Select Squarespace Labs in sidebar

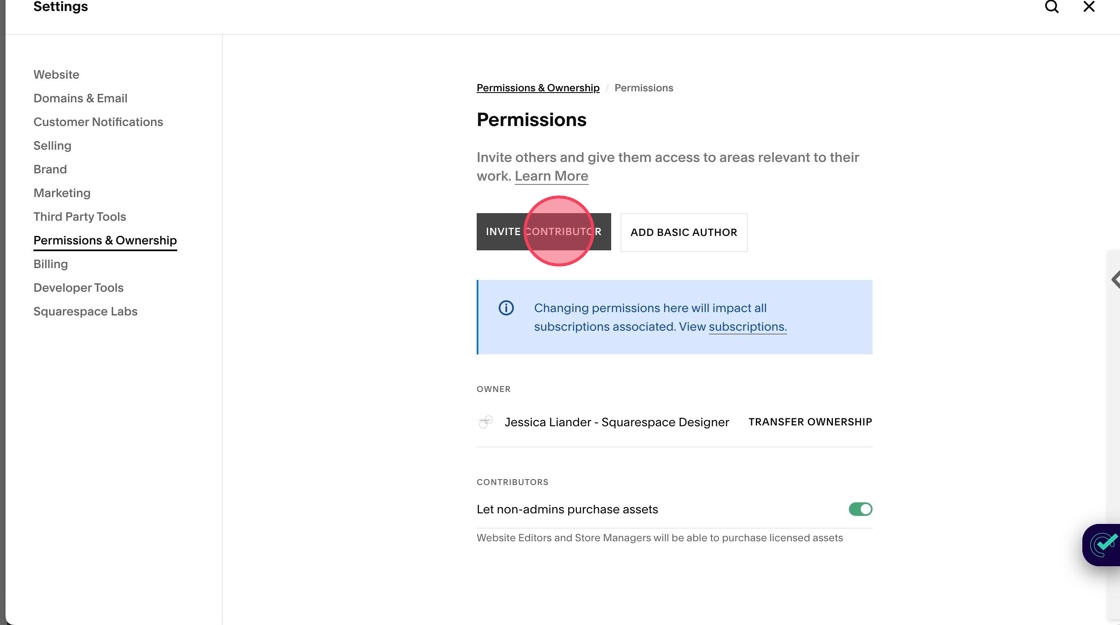(x=85, y=311)
